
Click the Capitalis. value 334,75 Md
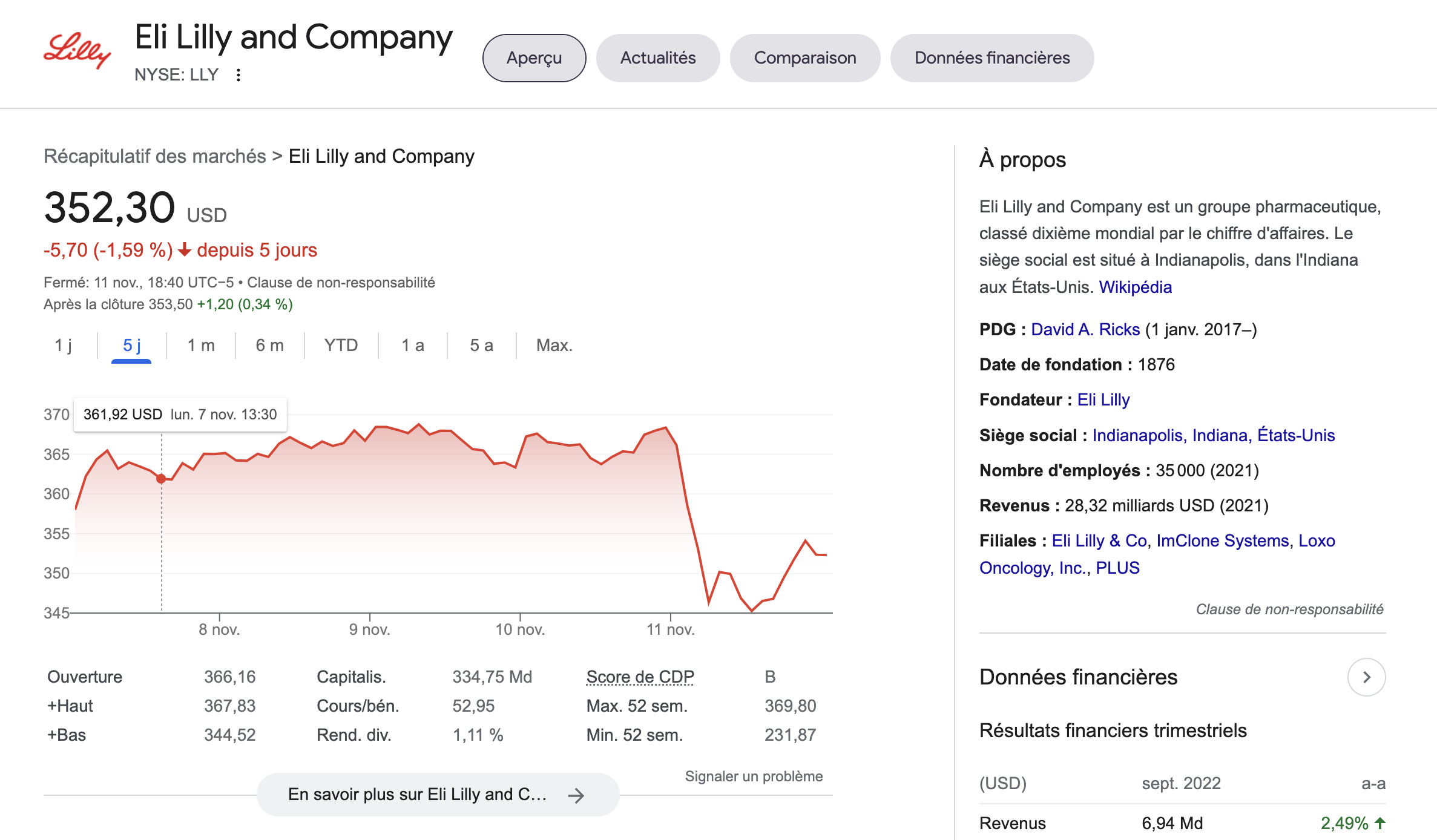click(x=492, y=677)
